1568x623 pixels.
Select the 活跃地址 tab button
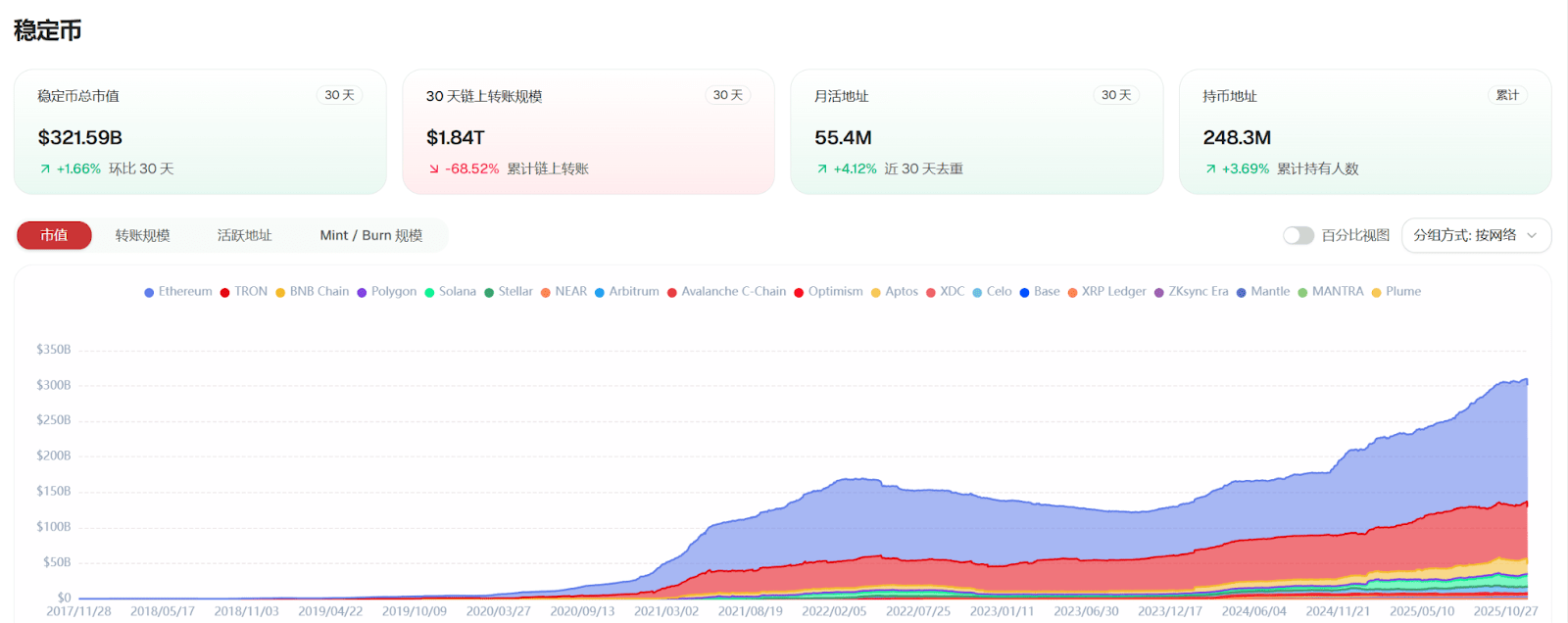tap(245, 235)
